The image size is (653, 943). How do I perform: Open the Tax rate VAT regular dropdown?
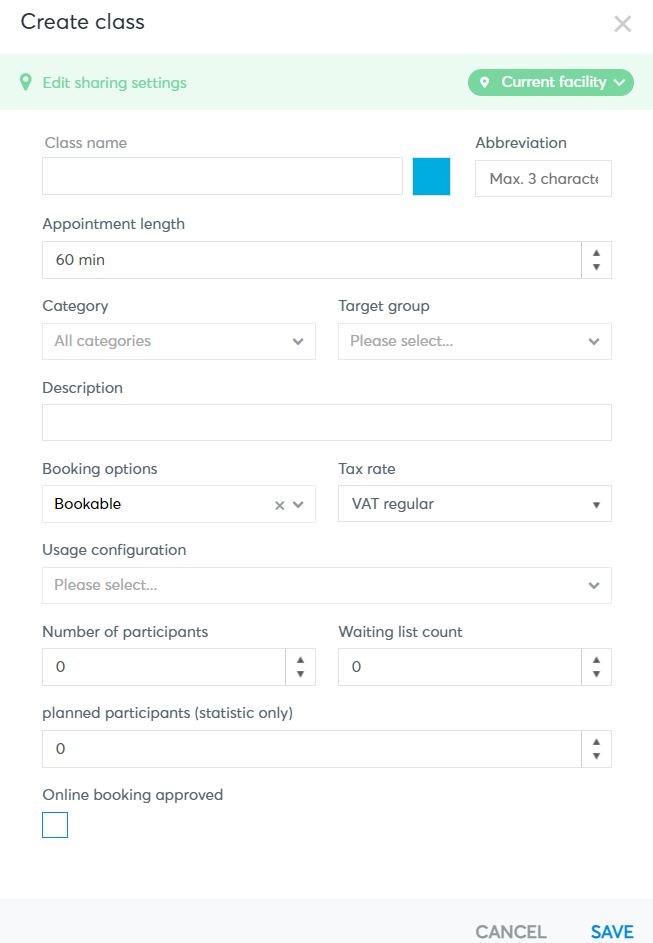coord(474,504)
